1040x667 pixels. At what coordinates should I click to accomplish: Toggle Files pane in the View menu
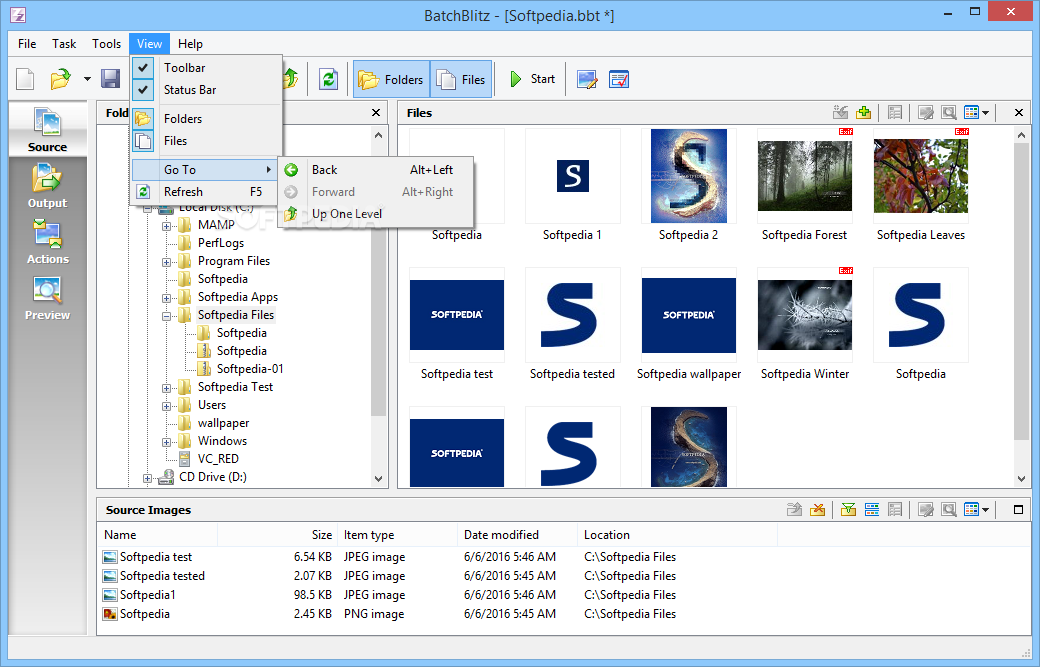pyautogui.click(x=206, y=141)
